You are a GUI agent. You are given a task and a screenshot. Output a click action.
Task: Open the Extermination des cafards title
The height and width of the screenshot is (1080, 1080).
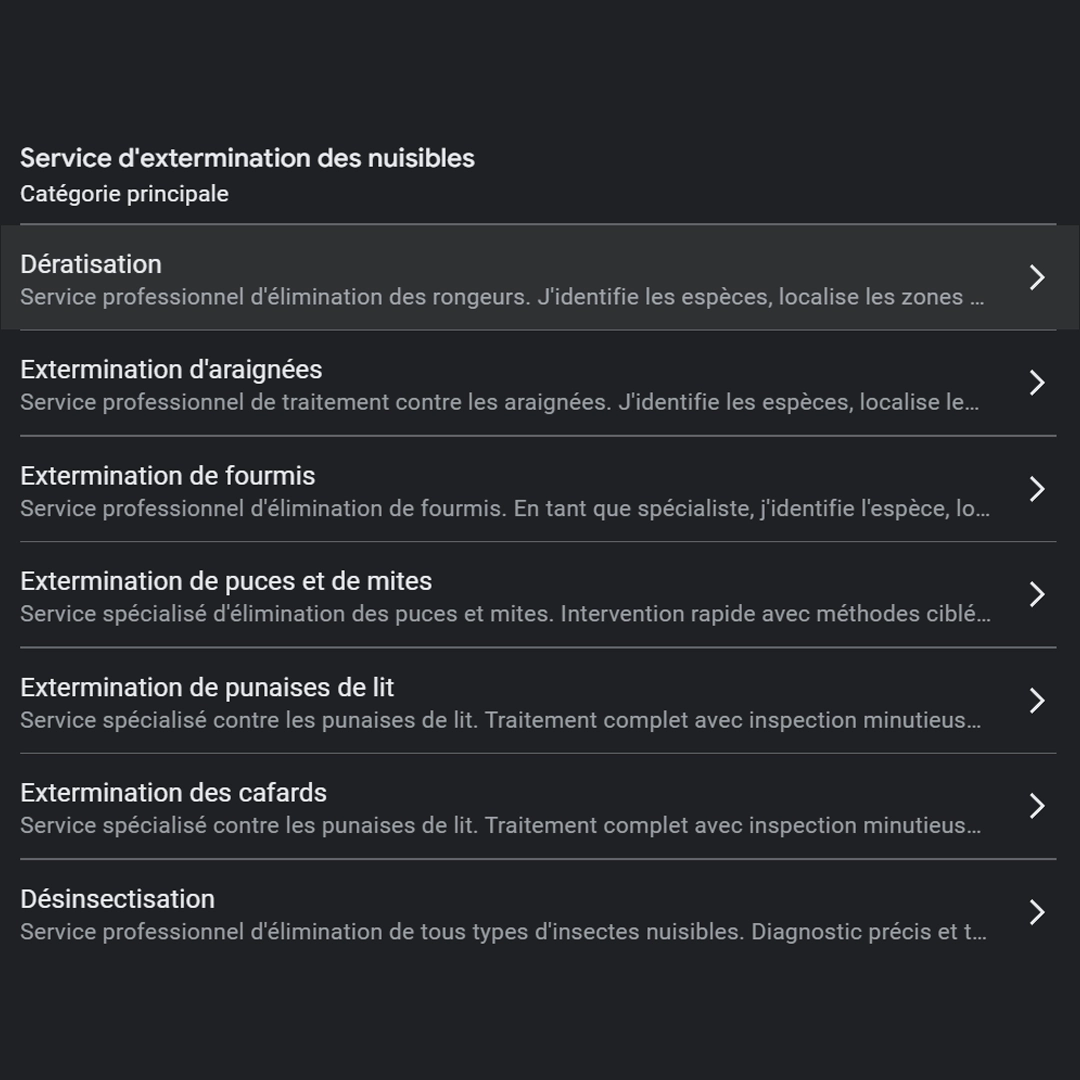(173, 793)
